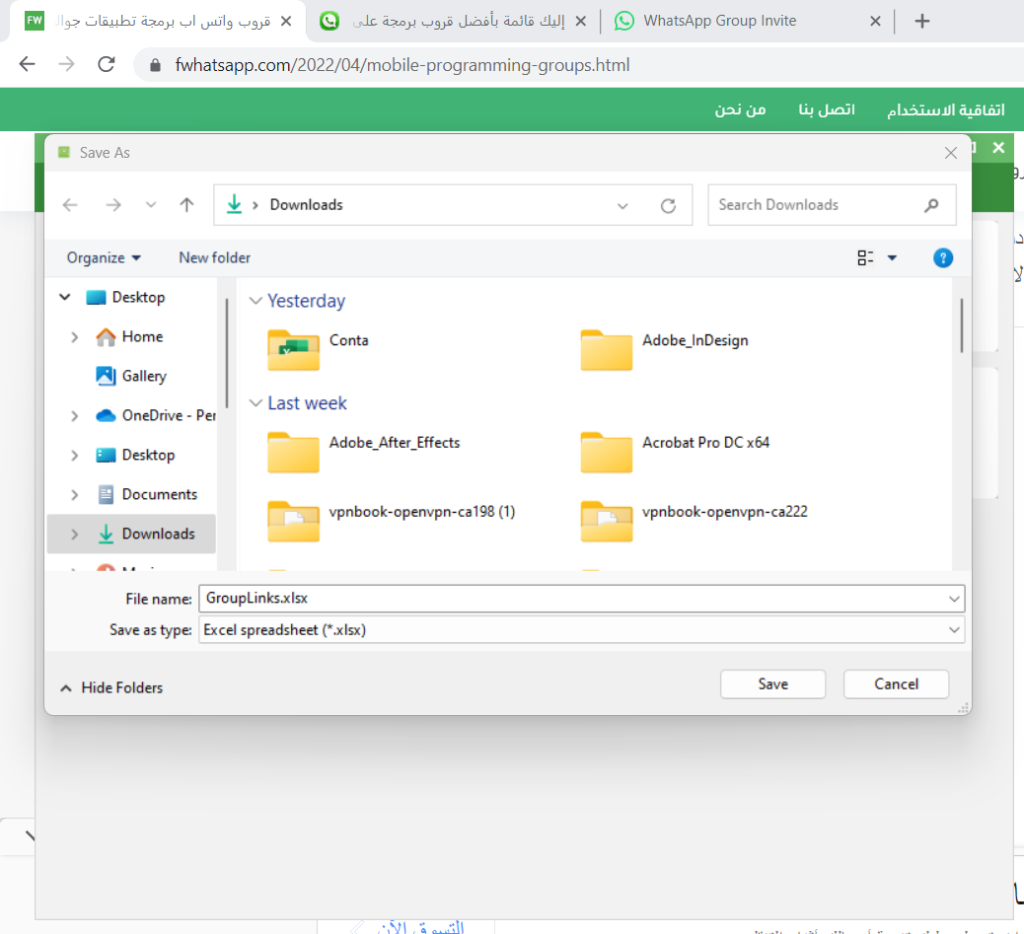Refresh the Downloads folder listing
The width and height of the screenshot is (1024, 934).
point(667,206)
